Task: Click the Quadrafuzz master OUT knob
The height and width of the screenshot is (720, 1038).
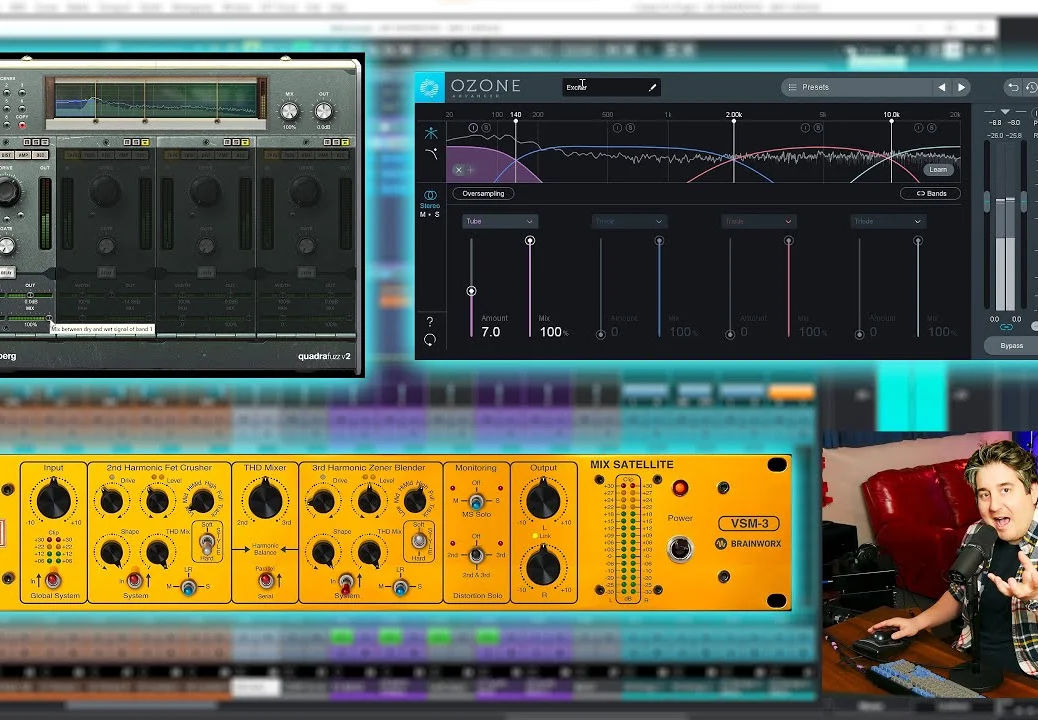Action: click(324, 111)
